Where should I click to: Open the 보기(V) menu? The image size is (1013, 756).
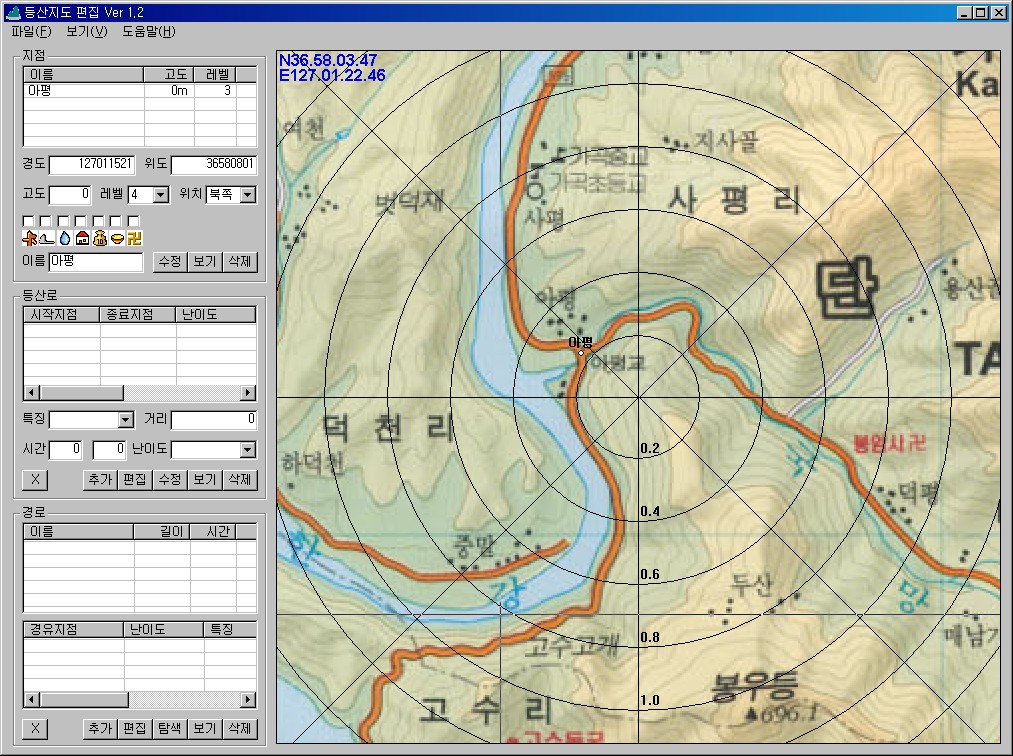tap(87, 31)
